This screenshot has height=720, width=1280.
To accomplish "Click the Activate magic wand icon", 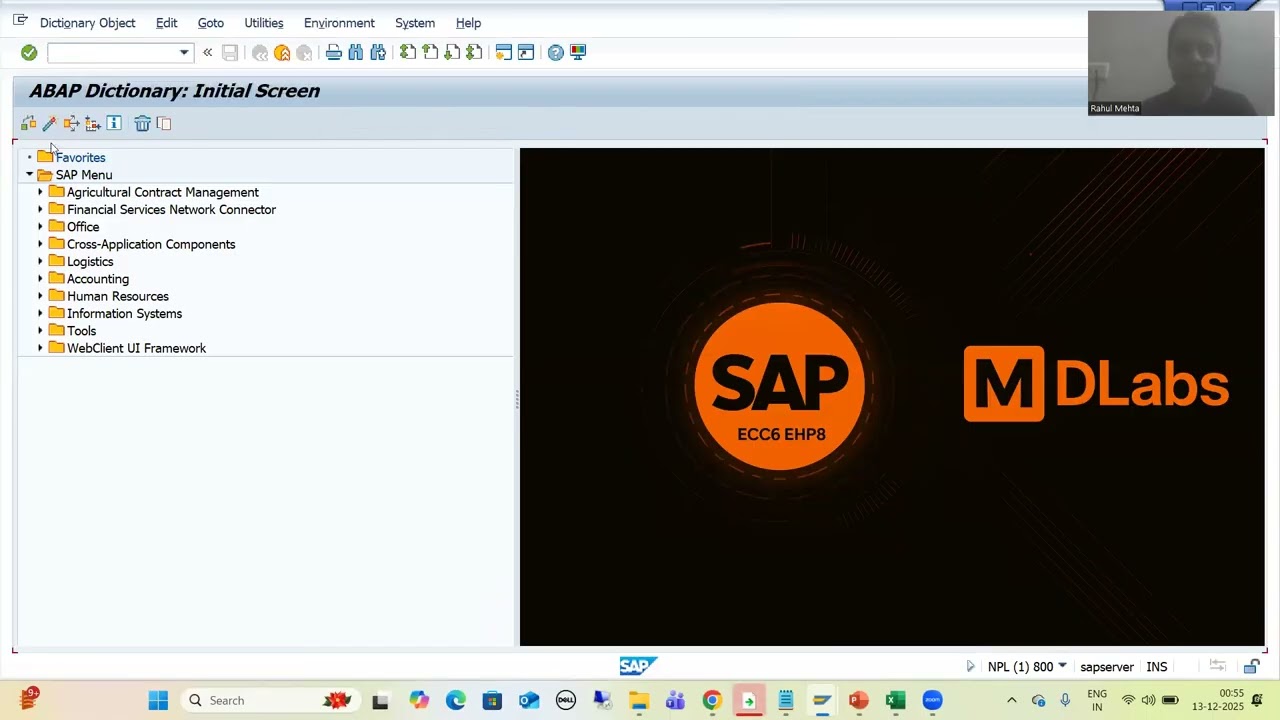I will click(x=49, y=123).
